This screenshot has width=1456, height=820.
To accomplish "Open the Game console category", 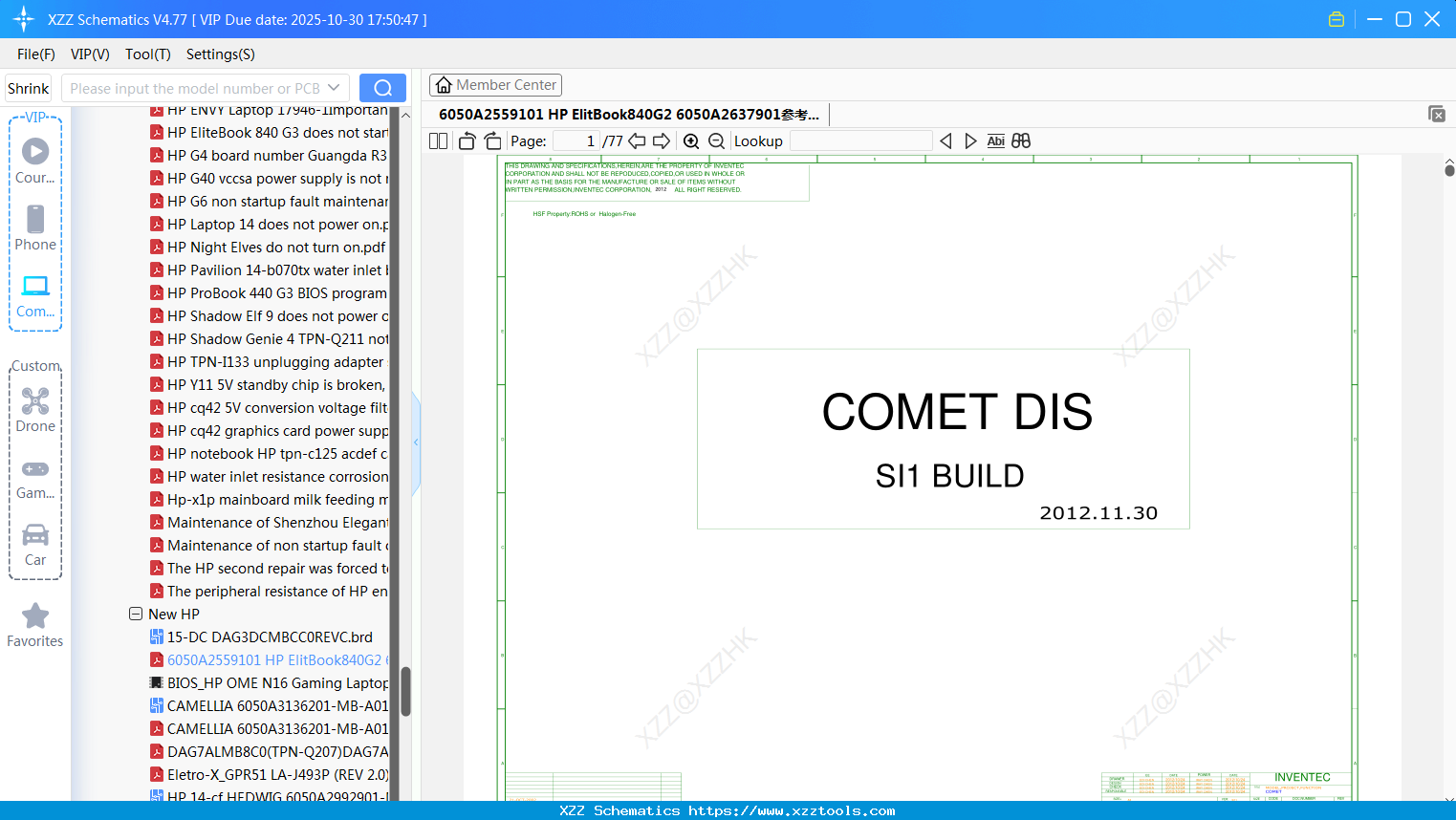I will click(35, 479).
